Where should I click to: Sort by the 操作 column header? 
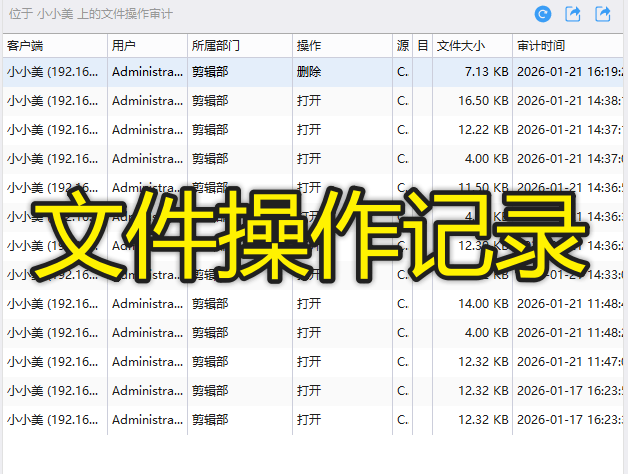coord(342,46)
